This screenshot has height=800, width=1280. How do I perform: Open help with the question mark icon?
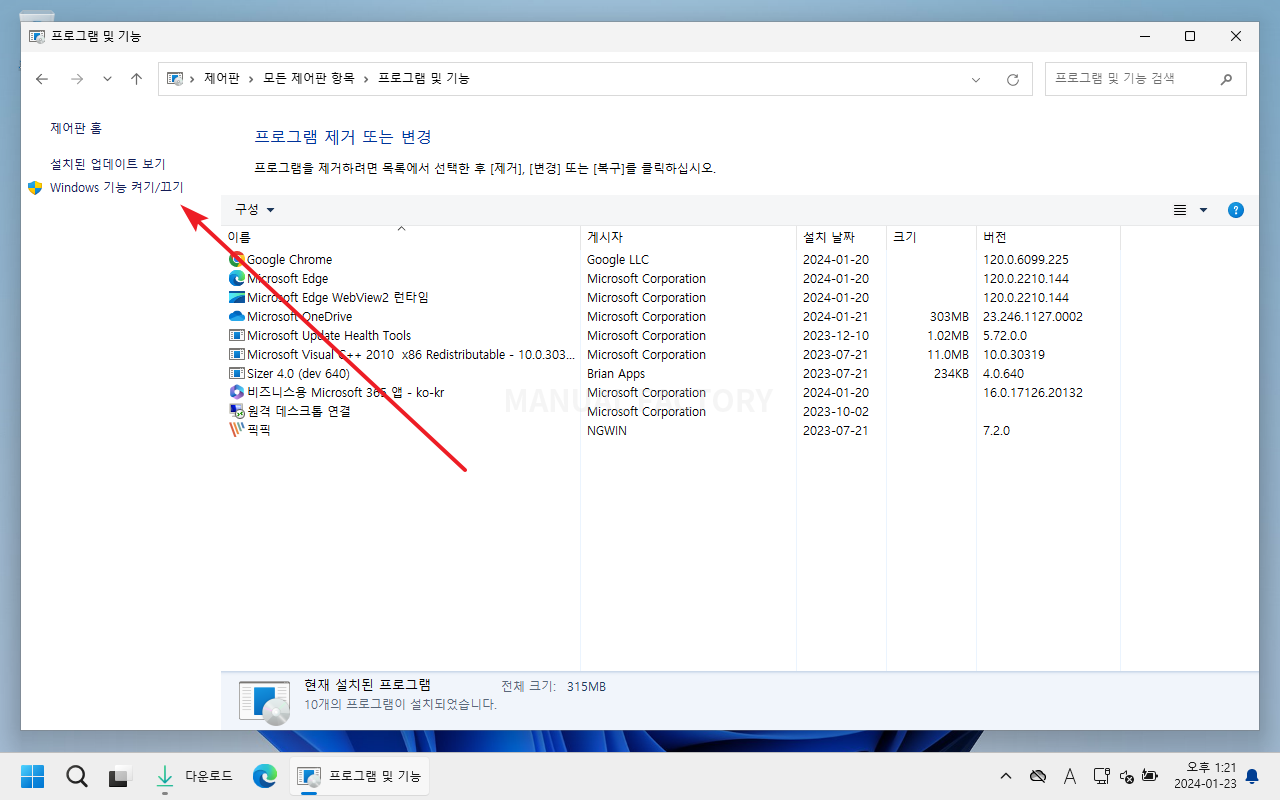(1236, 210)
